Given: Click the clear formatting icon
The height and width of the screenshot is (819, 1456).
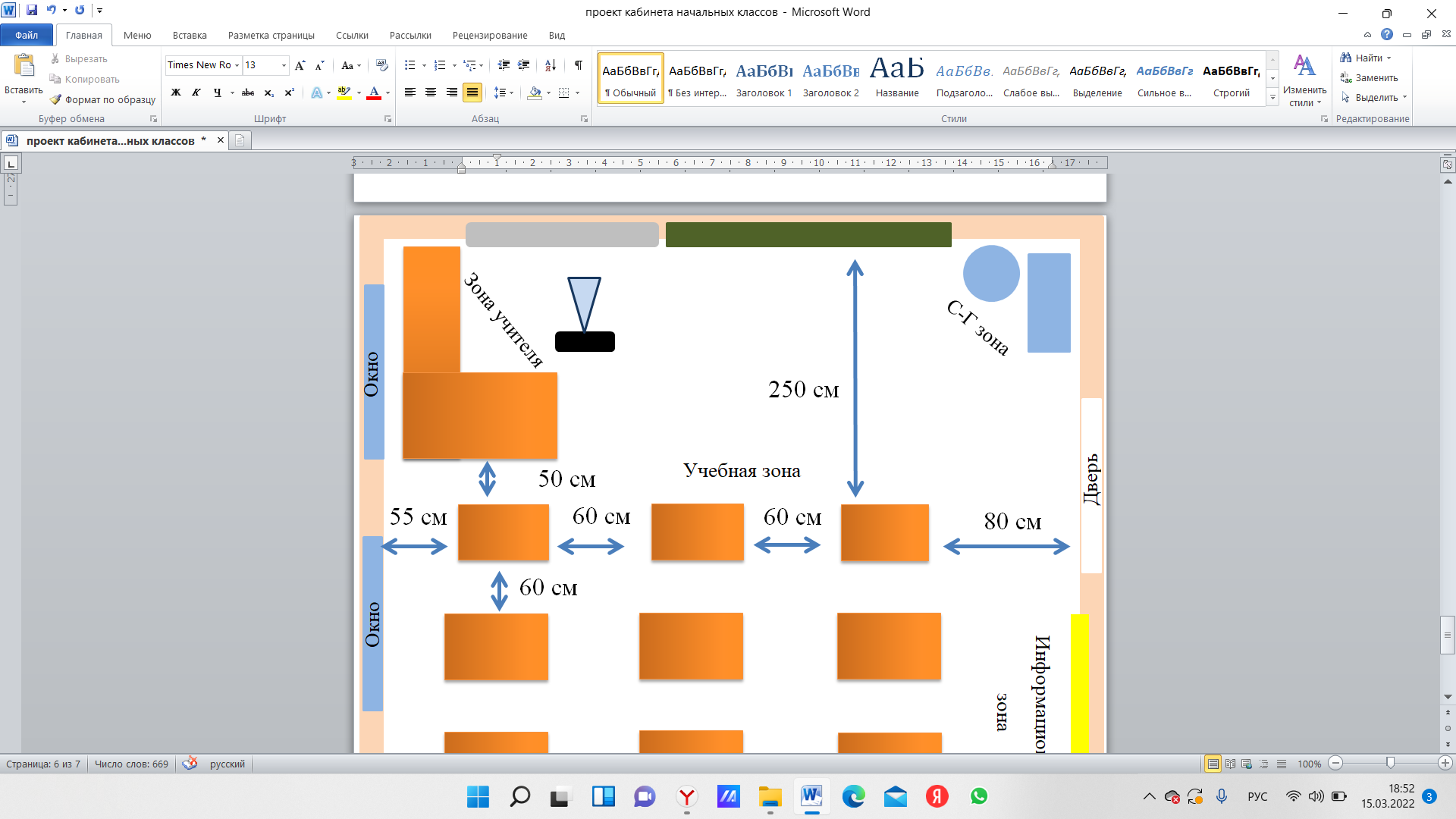Looking at the screenshot, I should (382, 65).
